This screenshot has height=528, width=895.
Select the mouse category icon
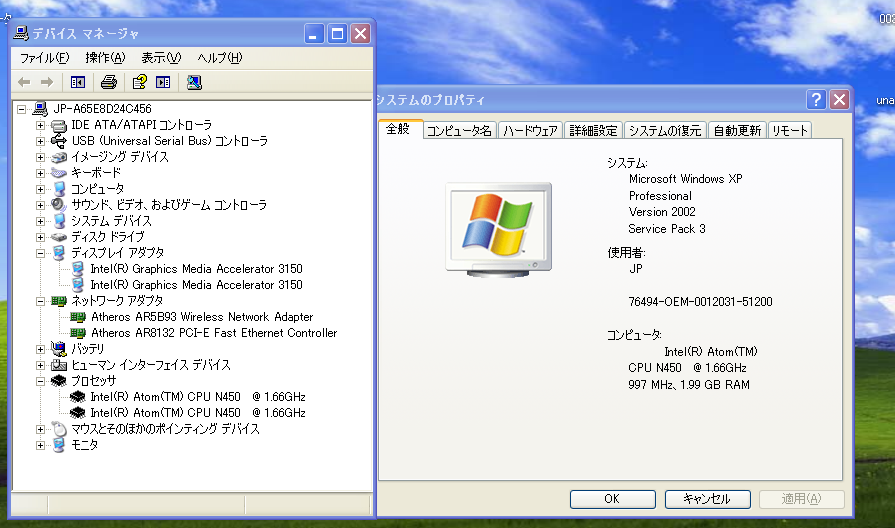click(59, 429)
